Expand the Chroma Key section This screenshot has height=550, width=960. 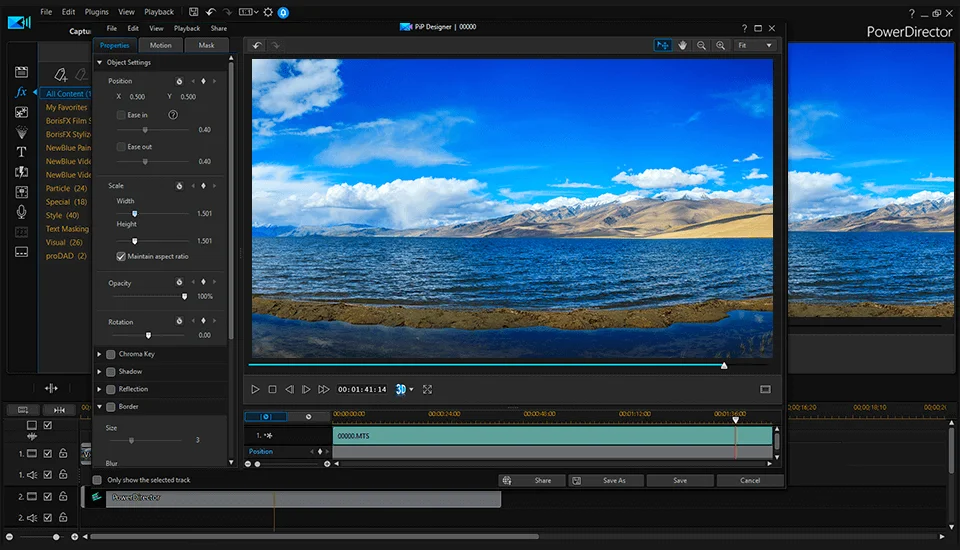pos(99,354)
